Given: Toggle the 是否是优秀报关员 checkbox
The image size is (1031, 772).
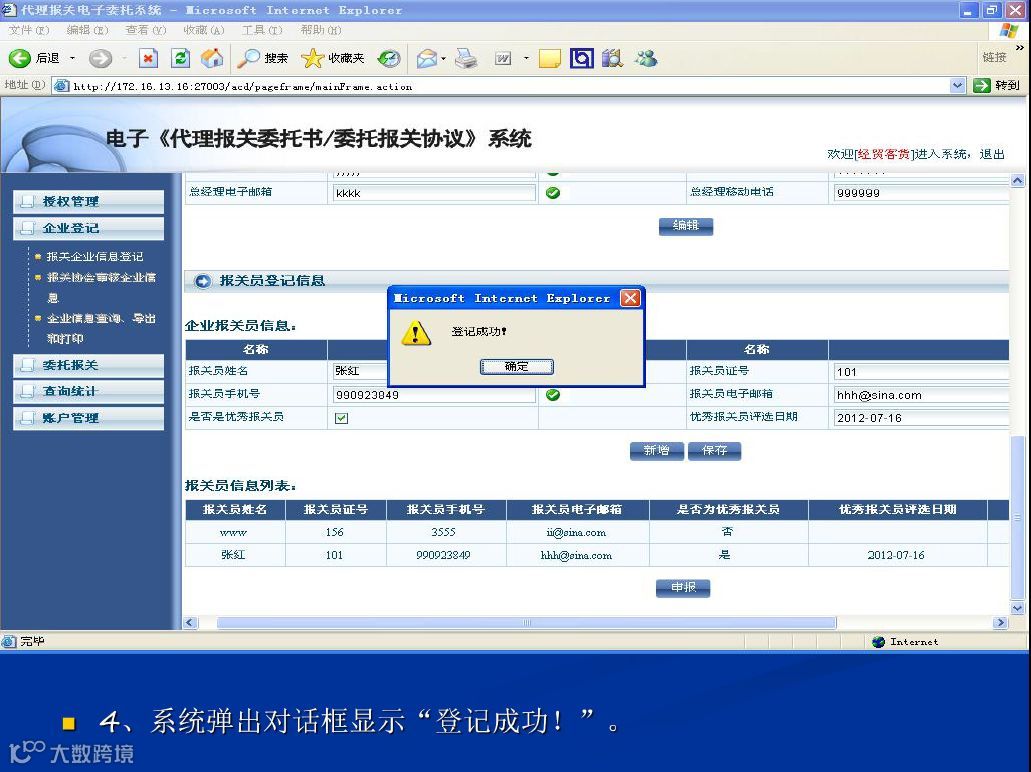Looking at the screenshot, I should pyautogui.click(x=341, y=418).
